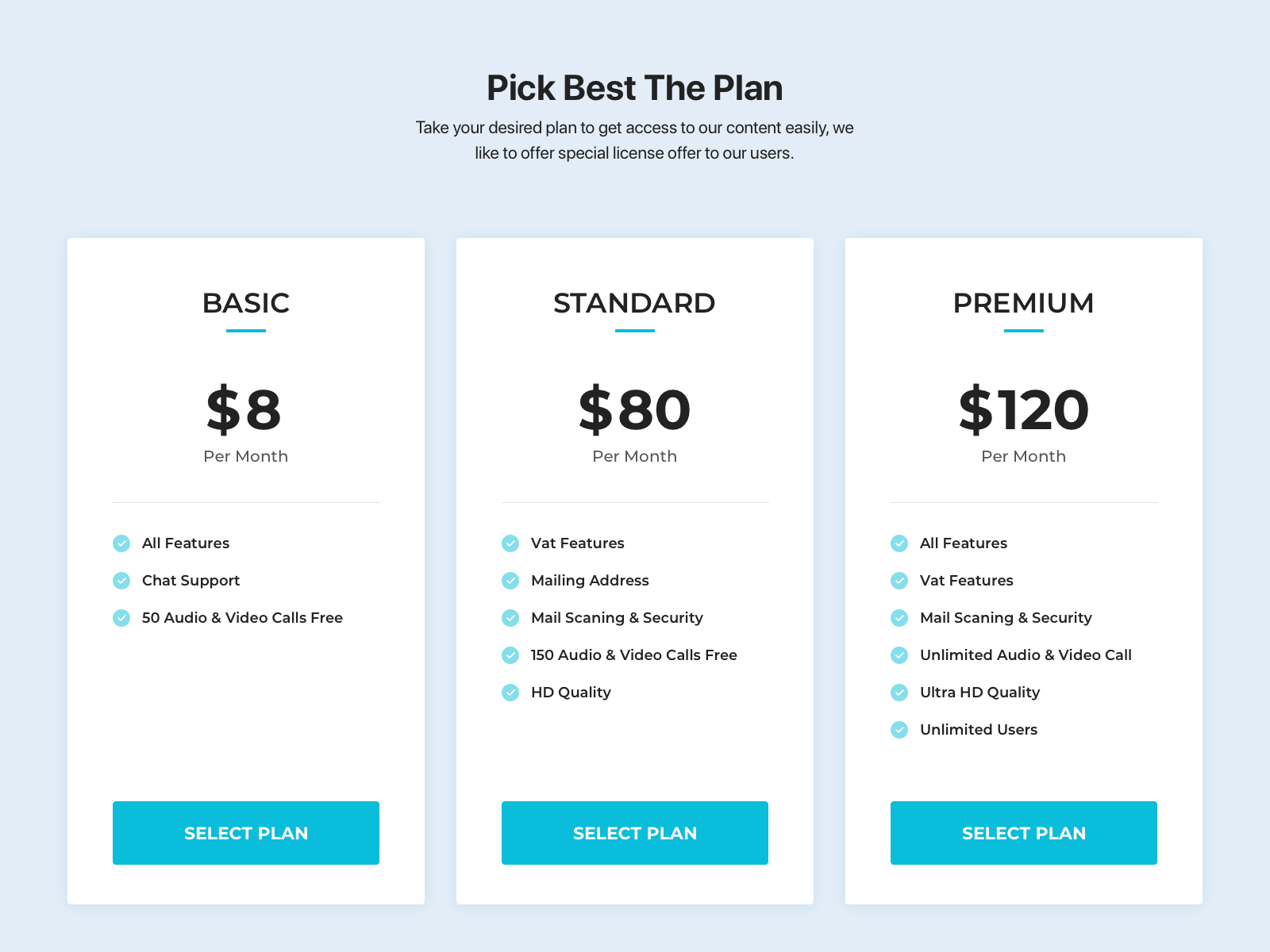Click the Pick Best The Plan title
Viewport: 1270px width, 952px height.
pos(634,88)
